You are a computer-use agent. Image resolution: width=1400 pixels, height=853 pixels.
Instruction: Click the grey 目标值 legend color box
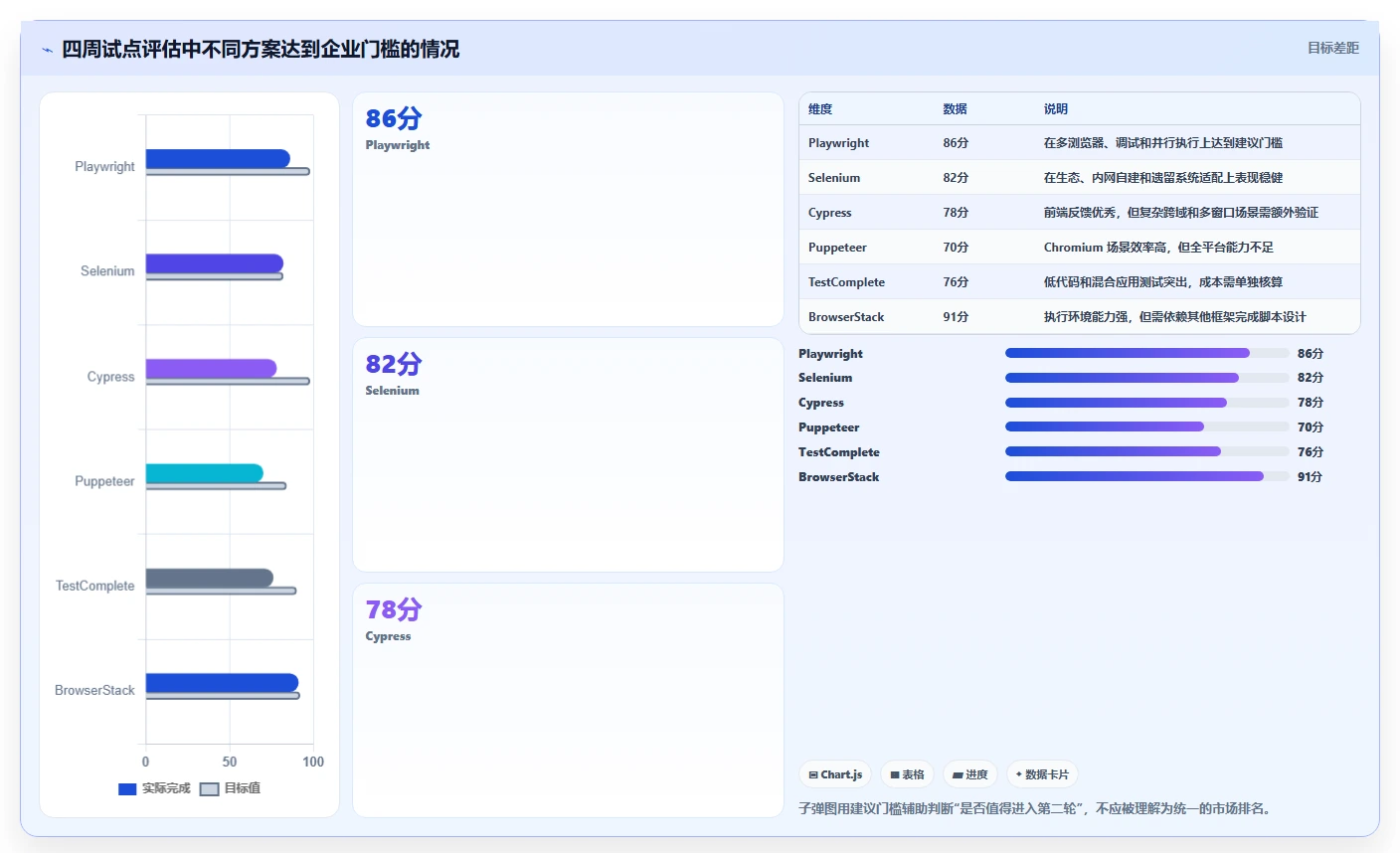[x=209, y=789]
